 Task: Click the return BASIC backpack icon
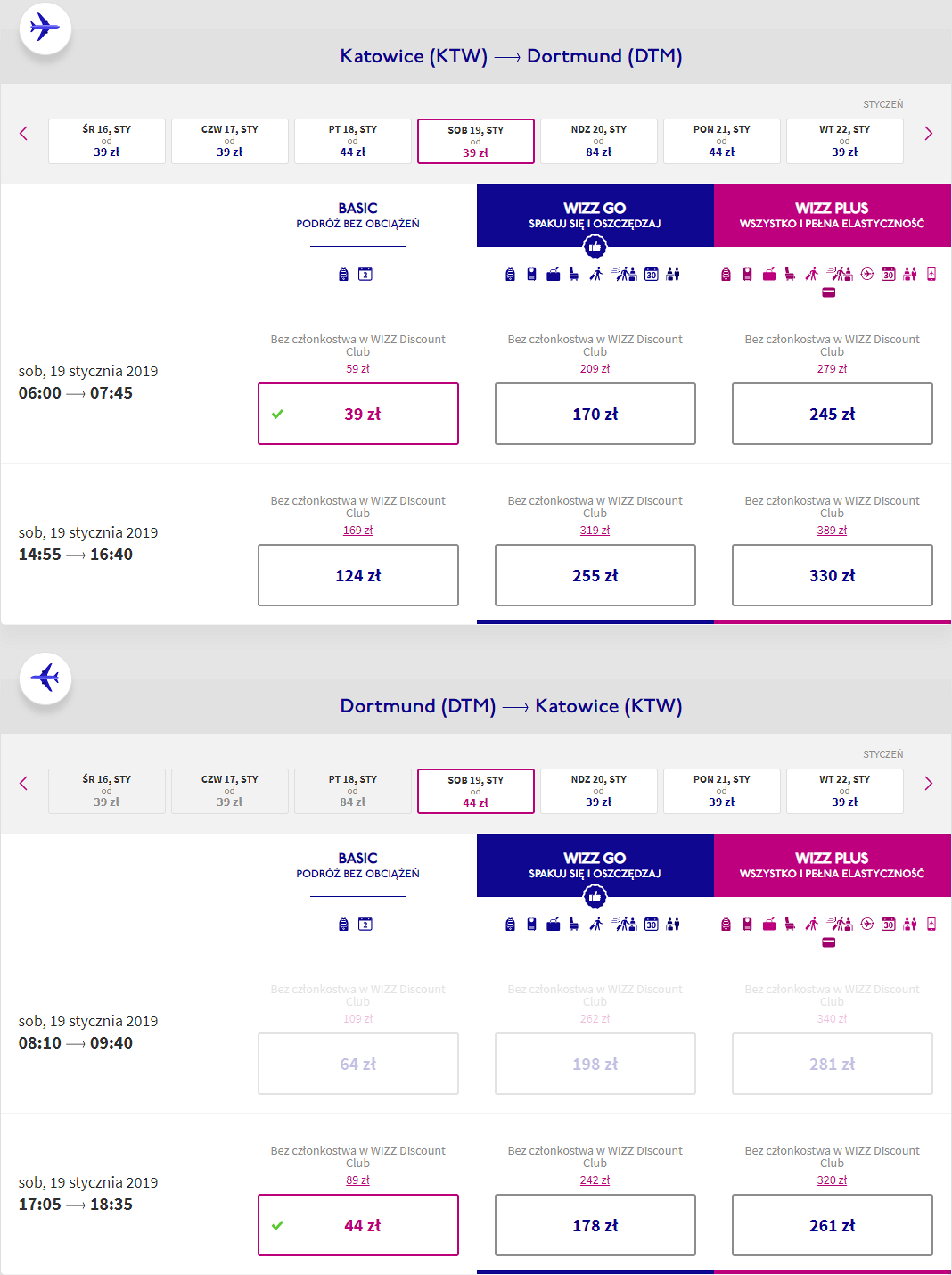pos(343,924)
